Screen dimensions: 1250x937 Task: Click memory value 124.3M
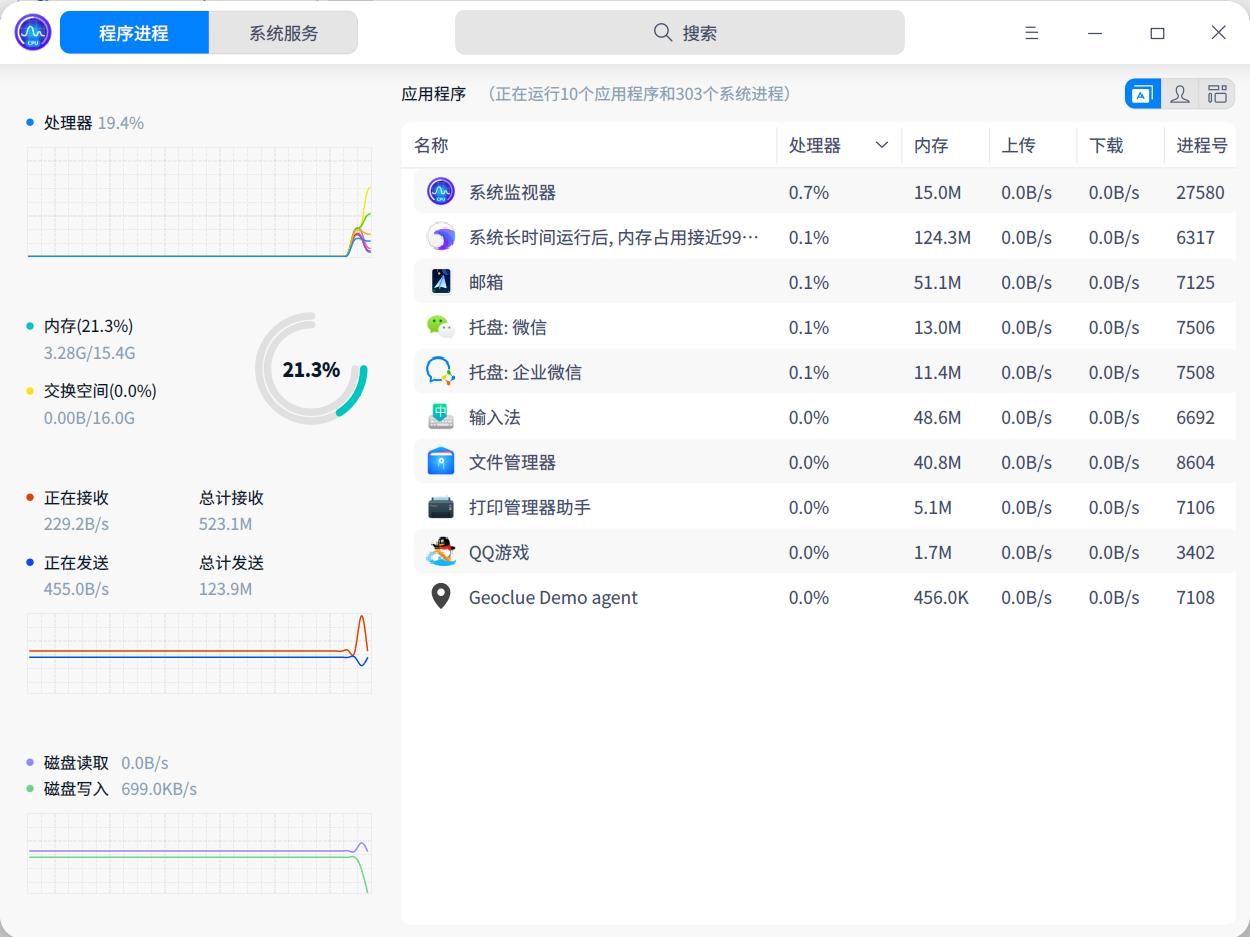(x=942, y=238)
